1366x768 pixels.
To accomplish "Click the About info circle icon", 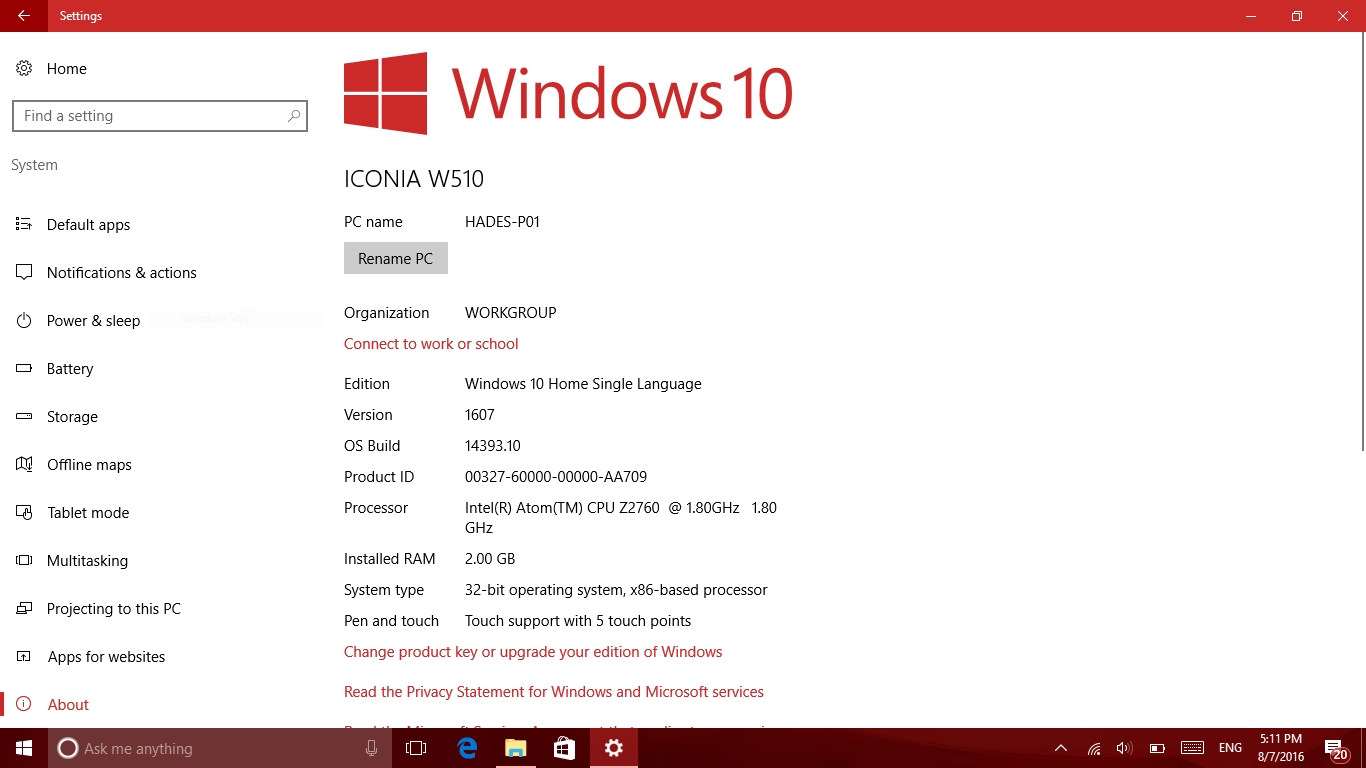I will pyautogui.click(x=24, y=704).
